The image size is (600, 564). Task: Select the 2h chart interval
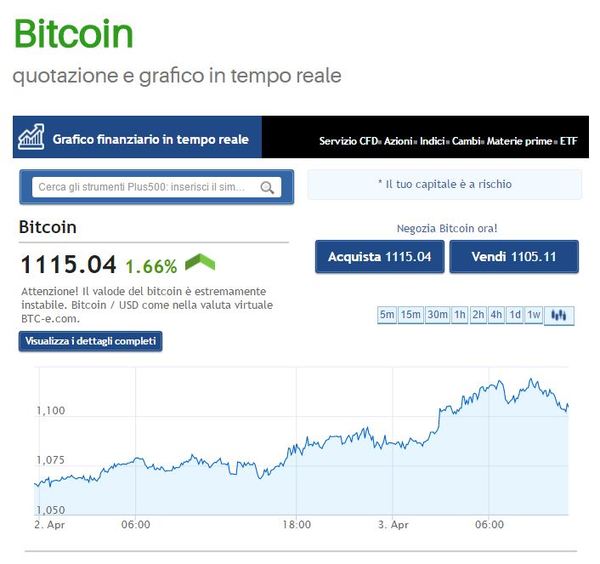point(478,315)
